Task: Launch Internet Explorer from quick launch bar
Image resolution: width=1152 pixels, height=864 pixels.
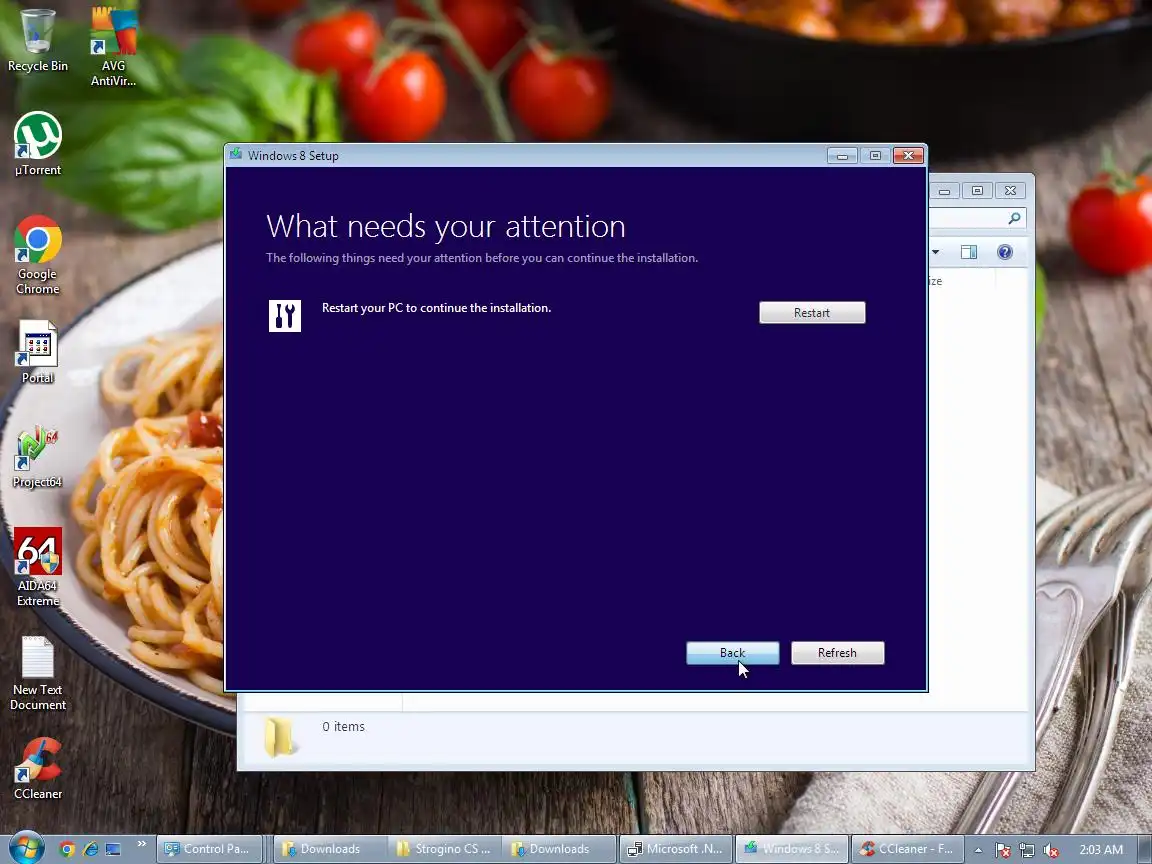Action: click(x=90, y=849)
